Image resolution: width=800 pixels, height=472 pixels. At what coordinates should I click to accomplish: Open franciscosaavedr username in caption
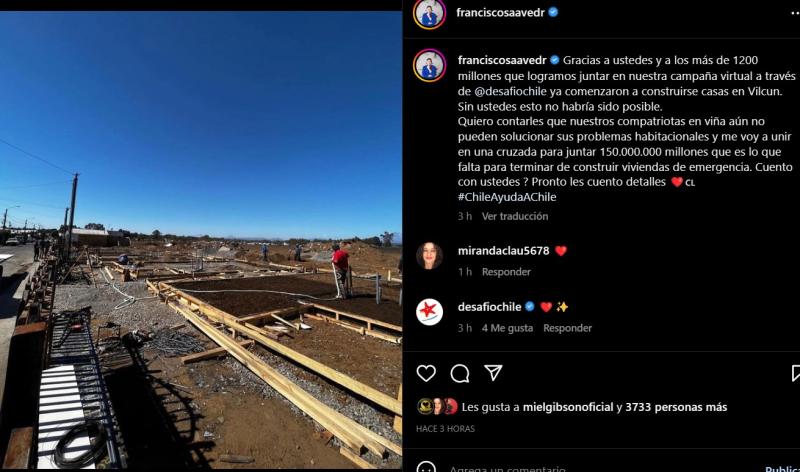tap(502, 60)
